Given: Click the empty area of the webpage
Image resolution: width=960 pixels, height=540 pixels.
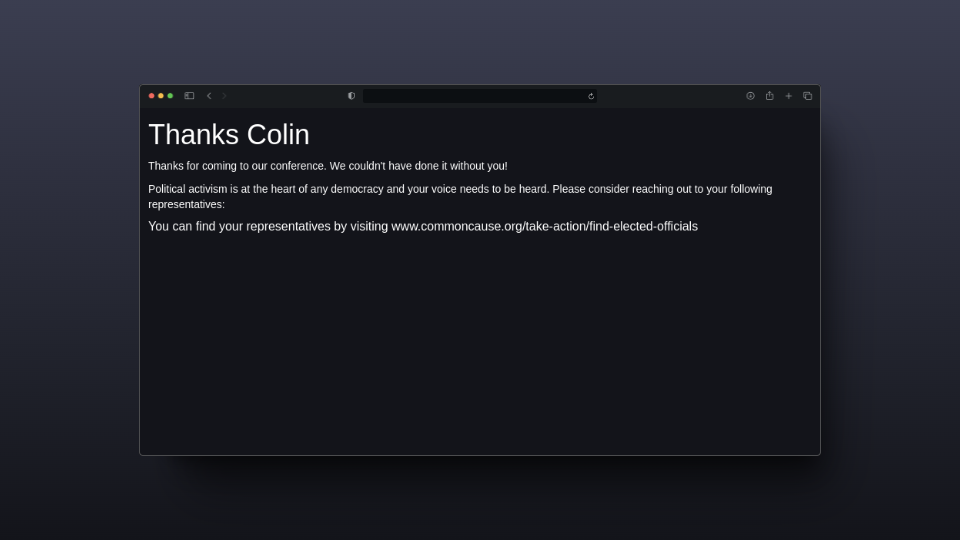Looking at the screenshot, I should [480, 343].
